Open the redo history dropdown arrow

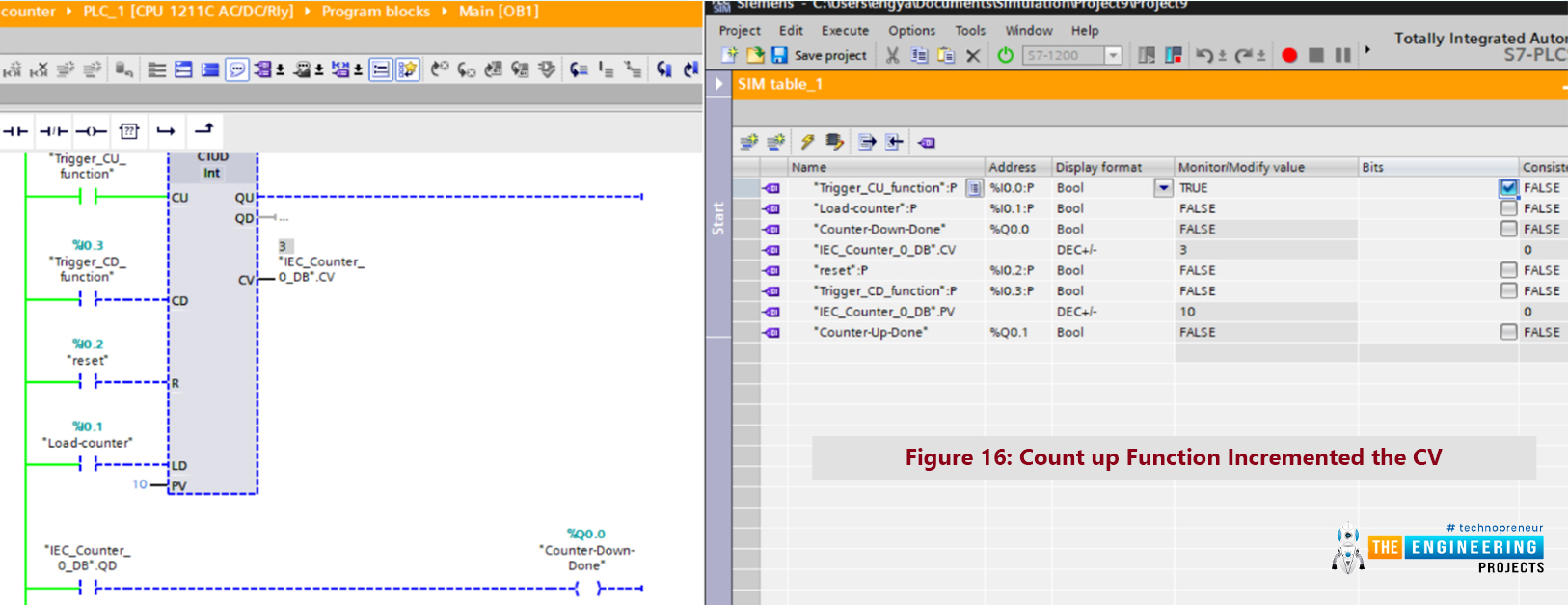point(1260,56)
